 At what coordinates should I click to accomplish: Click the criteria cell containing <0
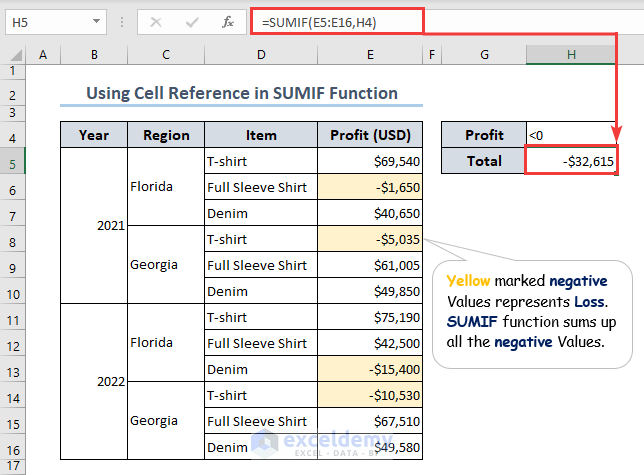571,135
